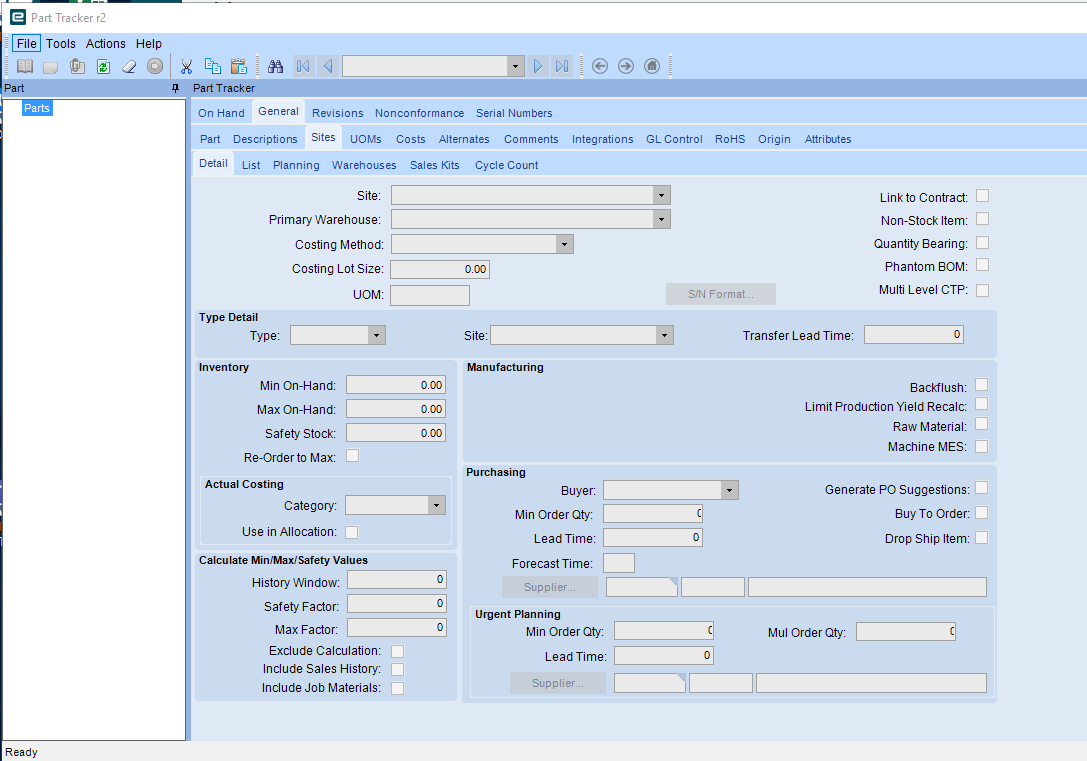Click the Paste clipboard icon
The height and width of the screenshot is (761, 1087).
coord(238,67)
